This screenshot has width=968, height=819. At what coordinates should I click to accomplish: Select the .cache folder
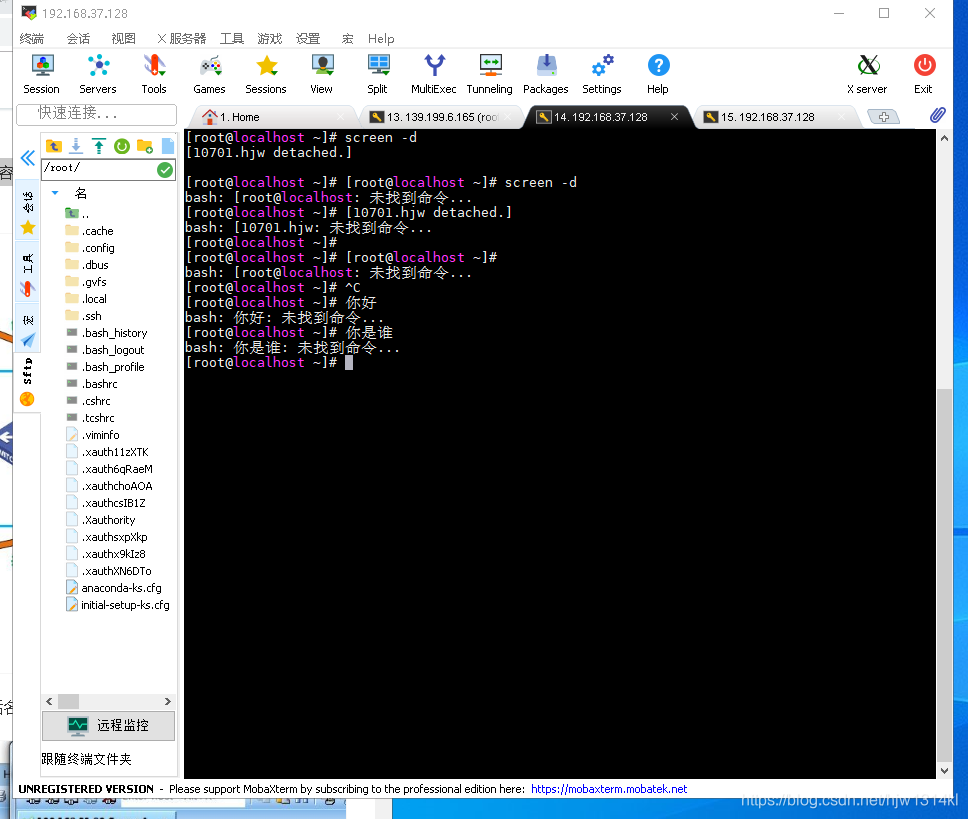(98, 231)
